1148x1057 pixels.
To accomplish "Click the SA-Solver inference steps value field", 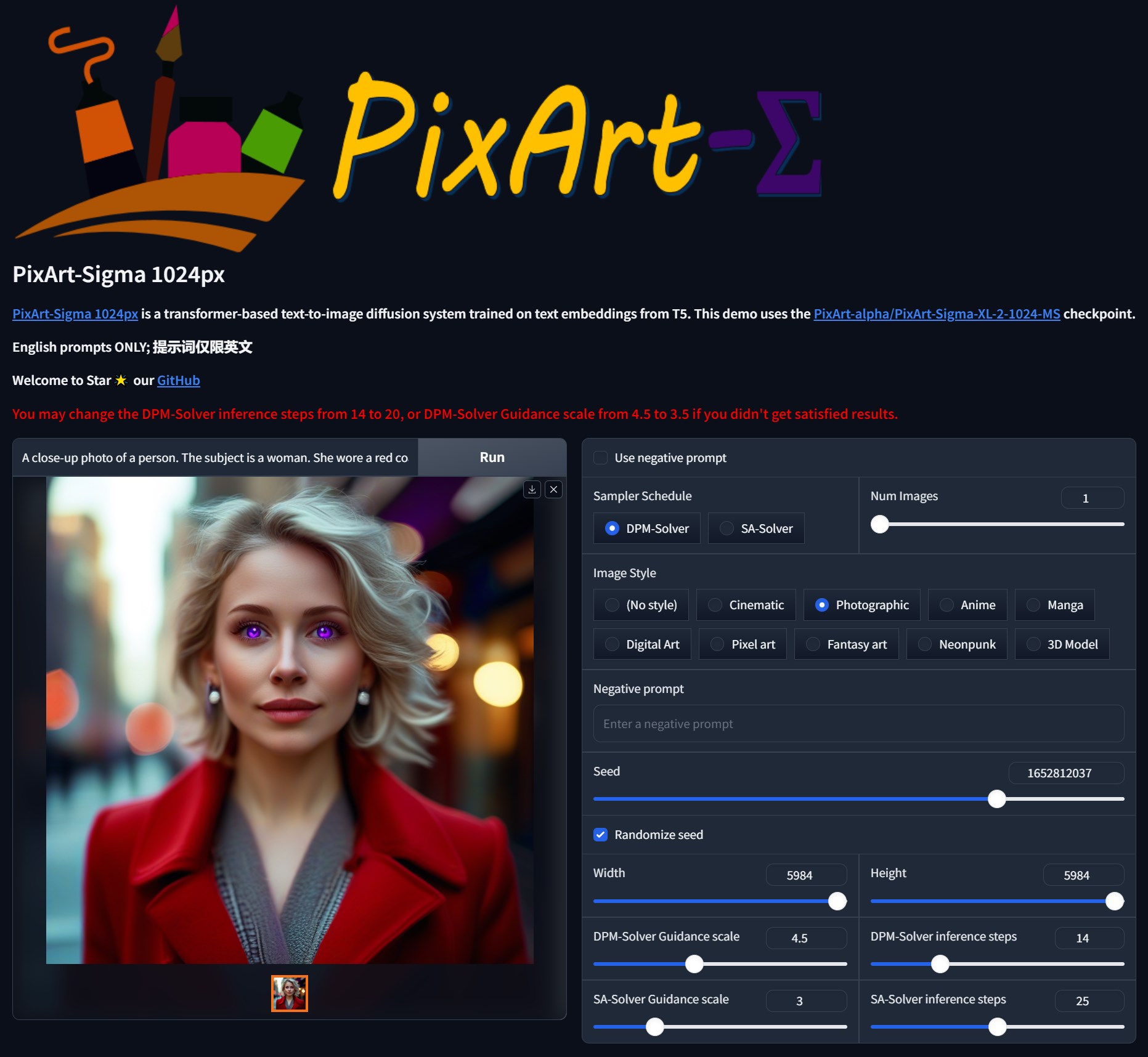I will point(1089,1001).
